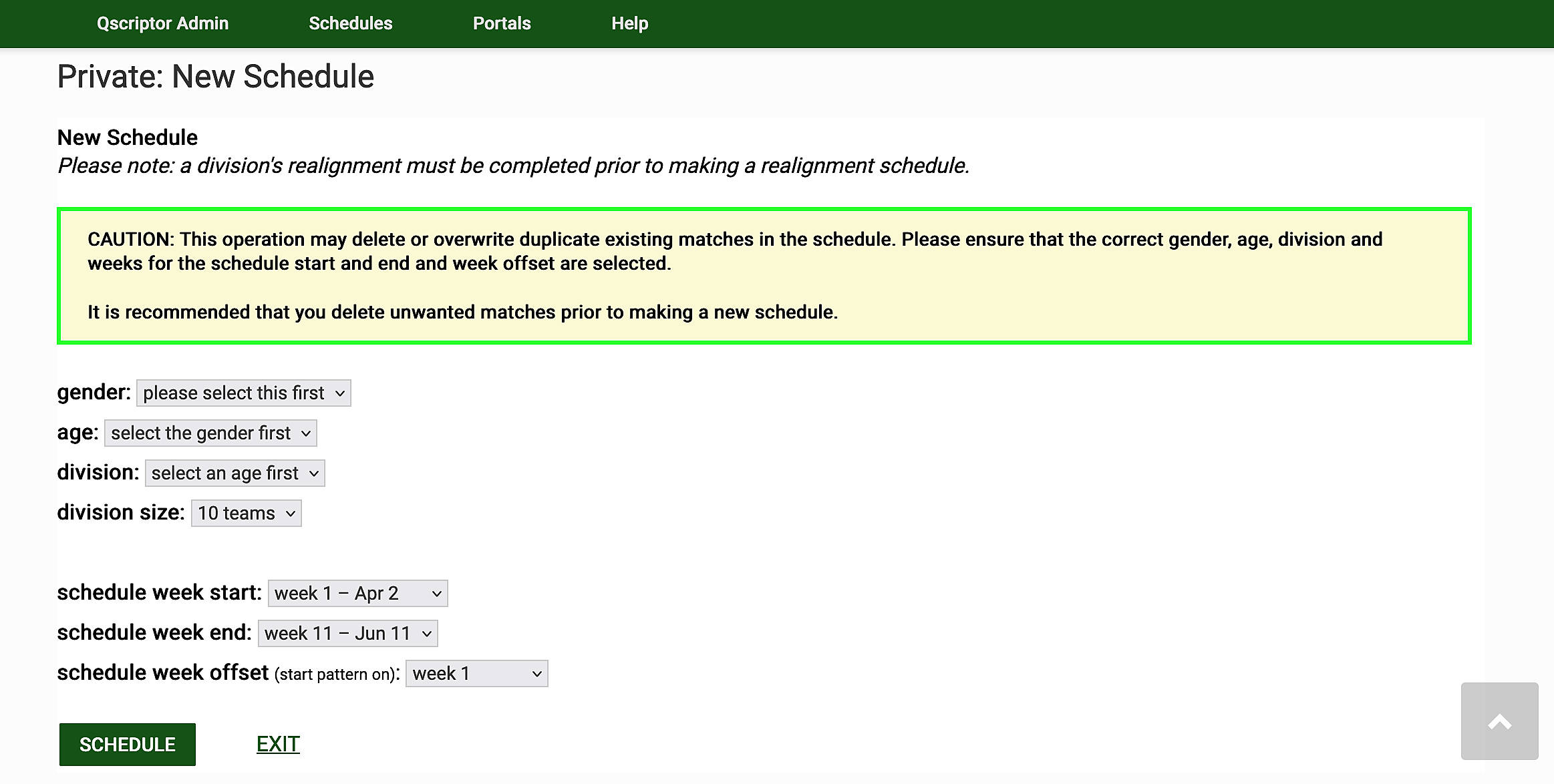Click the gender label
This screenshot has height=784, width=1554.
[94, 392]
